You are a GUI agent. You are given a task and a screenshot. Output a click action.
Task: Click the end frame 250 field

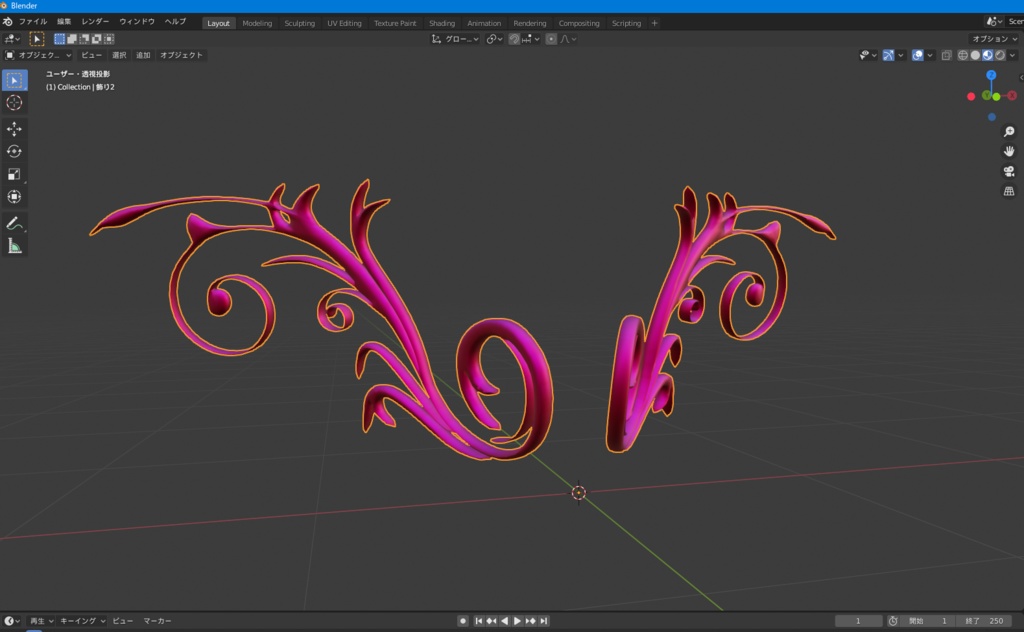pos(984,621)
